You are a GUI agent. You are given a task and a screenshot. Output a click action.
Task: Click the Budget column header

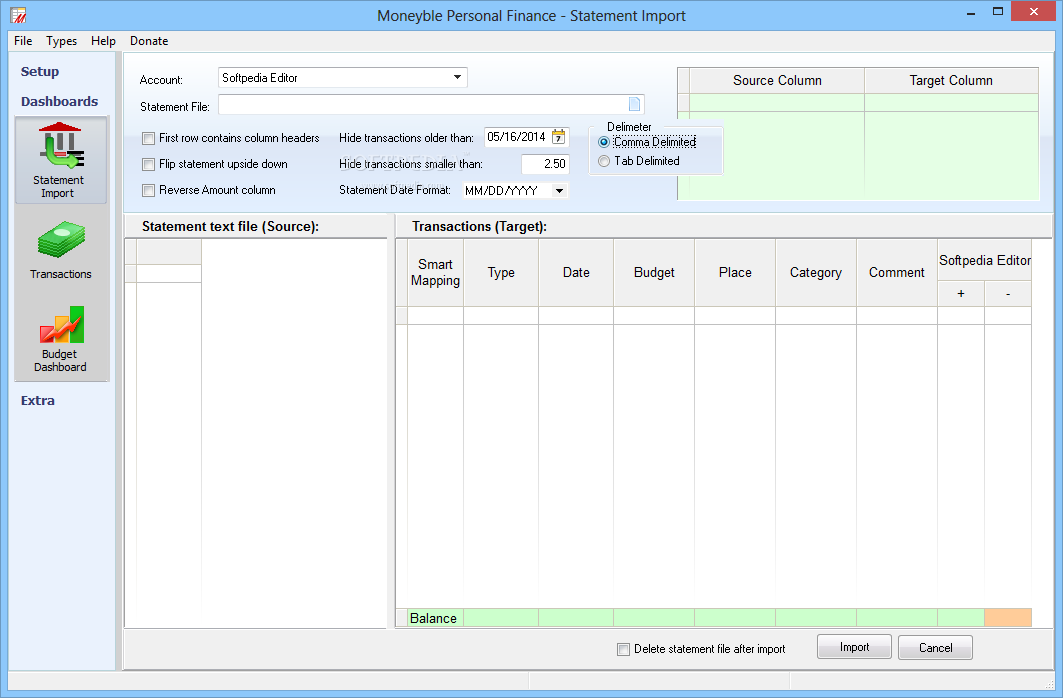click(654, 272)
